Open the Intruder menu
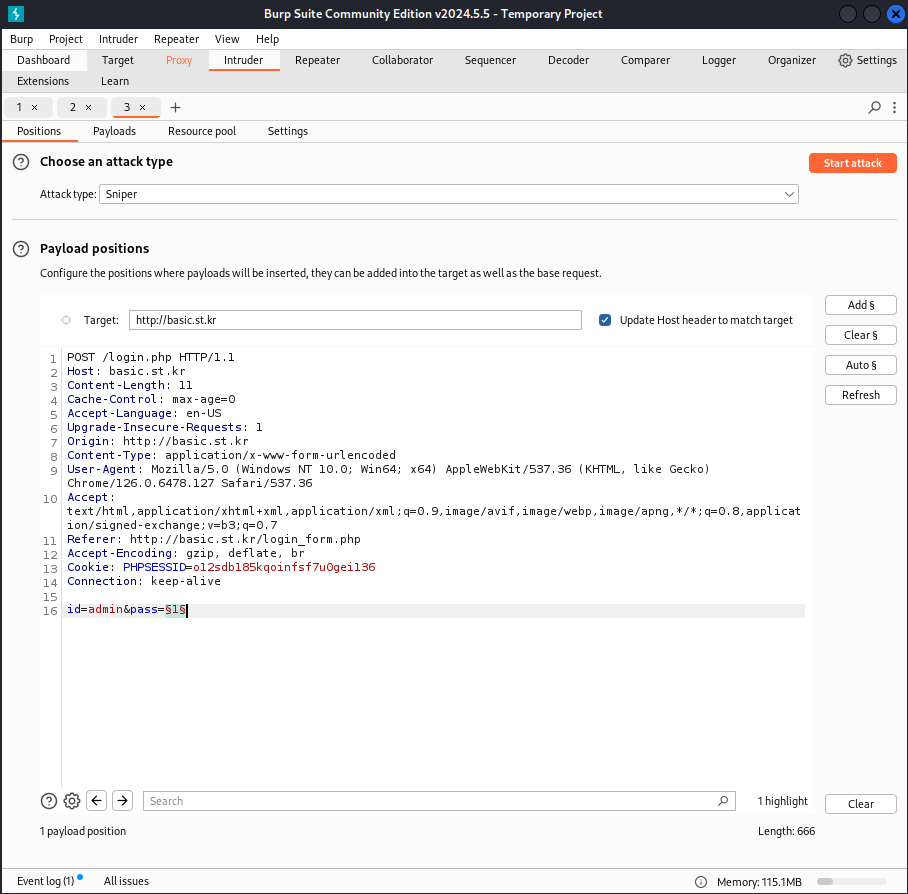The height and width of the screenshot is (894, 908). pyautogui.click(x=118, y=39)
